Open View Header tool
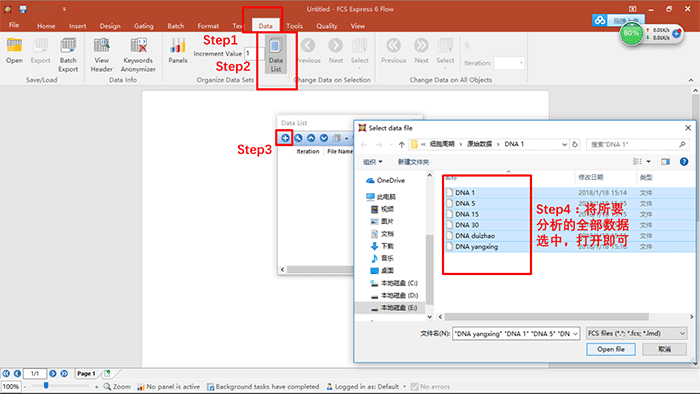Viewport: 700px width, 394px height. point(101,55)
